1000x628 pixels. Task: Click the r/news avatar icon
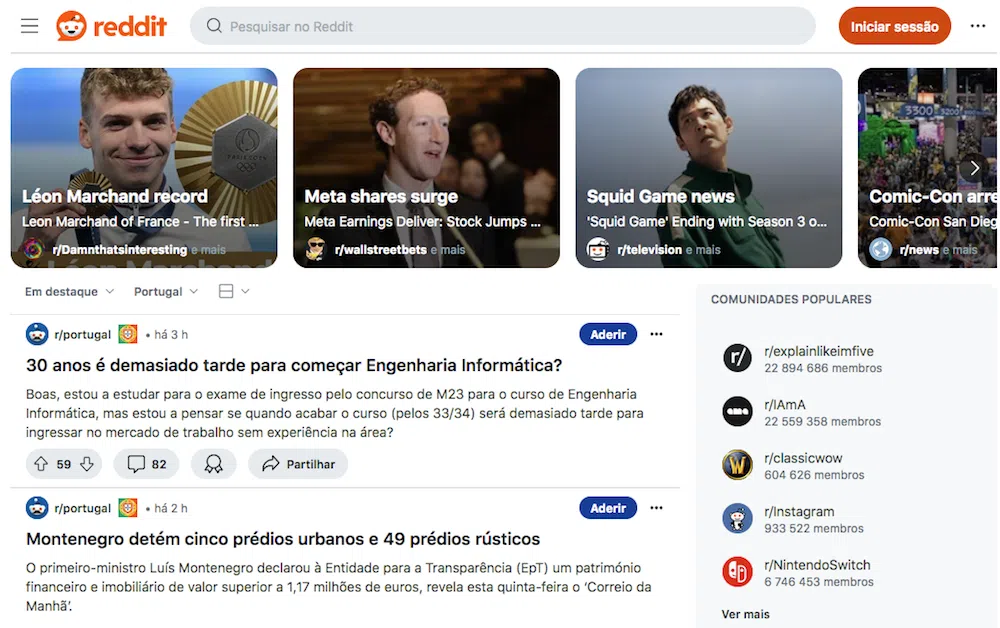(880, 249)
